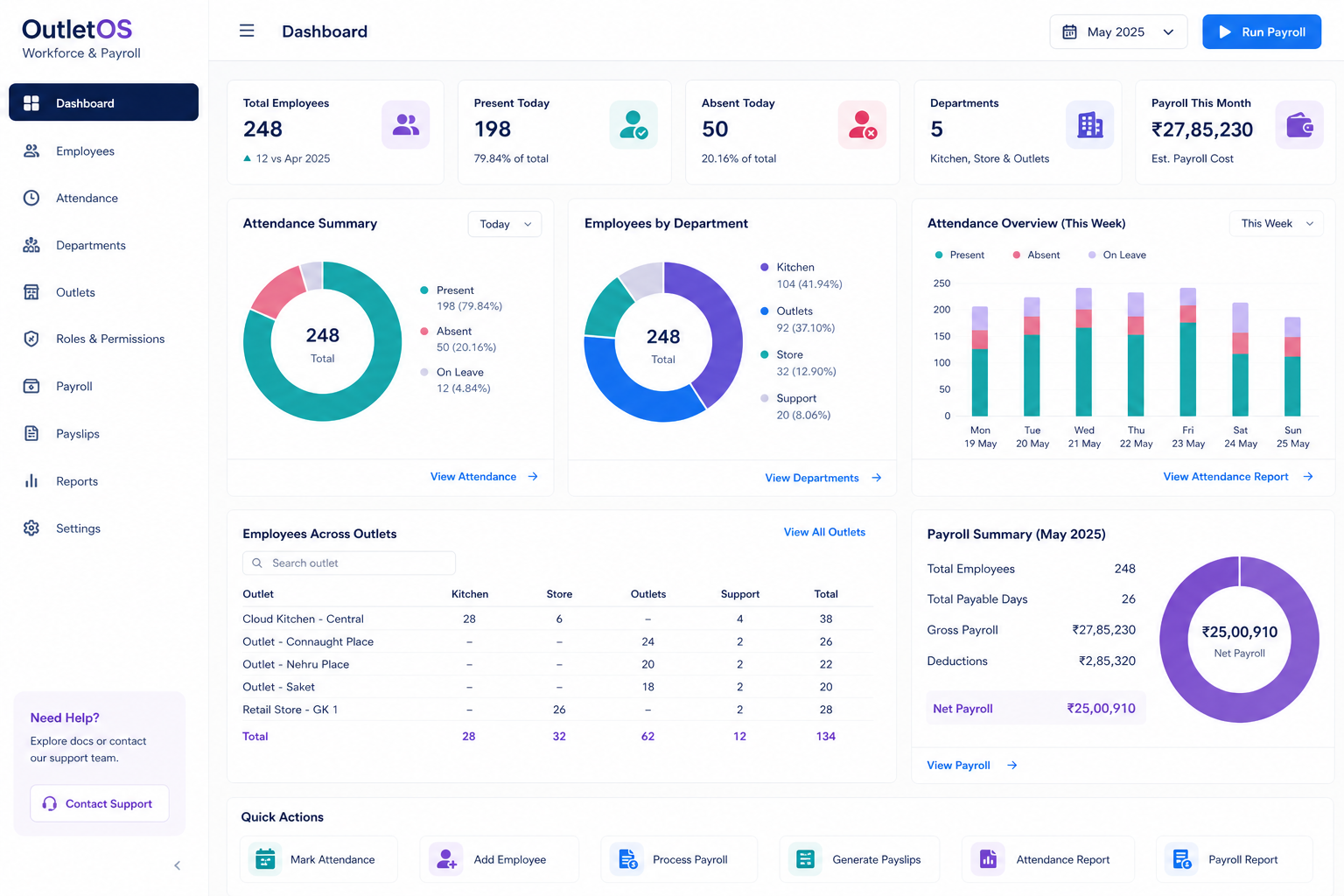1344x896 pixels.
Task: Click the Retail Store - GK 1 row name
Action: coord(290,710)
